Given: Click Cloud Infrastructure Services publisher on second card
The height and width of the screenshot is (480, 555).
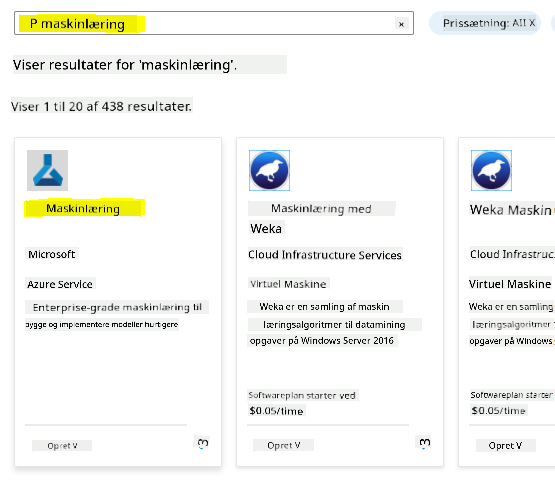Looking at the screenshot, I should click(325, 255).
